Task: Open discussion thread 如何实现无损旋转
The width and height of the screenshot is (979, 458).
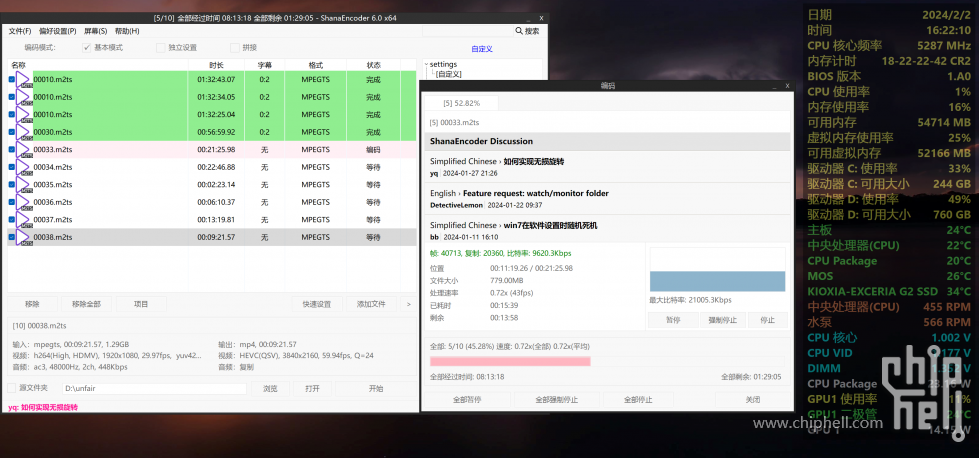Action: pos(533,162)
